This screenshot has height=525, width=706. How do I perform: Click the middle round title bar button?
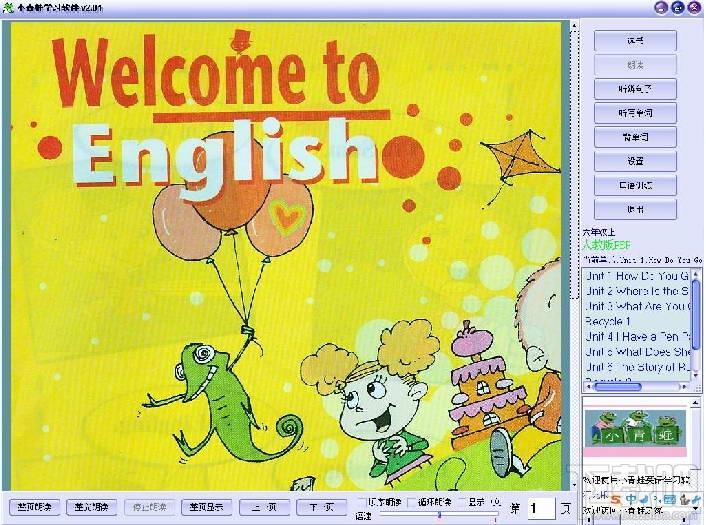click(678, 7)
